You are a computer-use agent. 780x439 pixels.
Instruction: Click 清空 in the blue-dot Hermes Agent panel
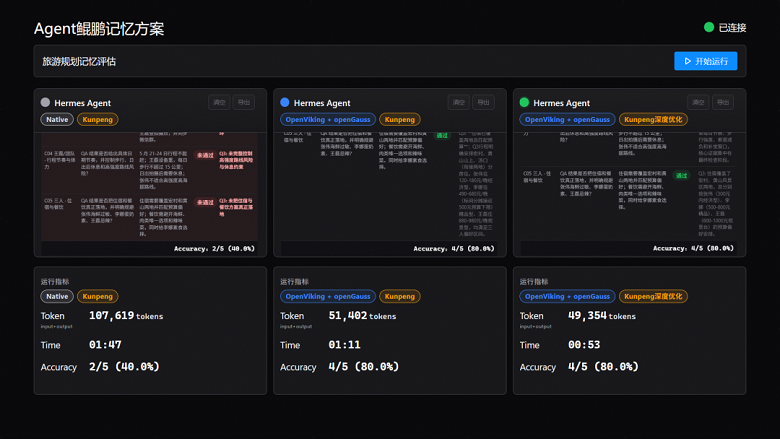[459, 102]
